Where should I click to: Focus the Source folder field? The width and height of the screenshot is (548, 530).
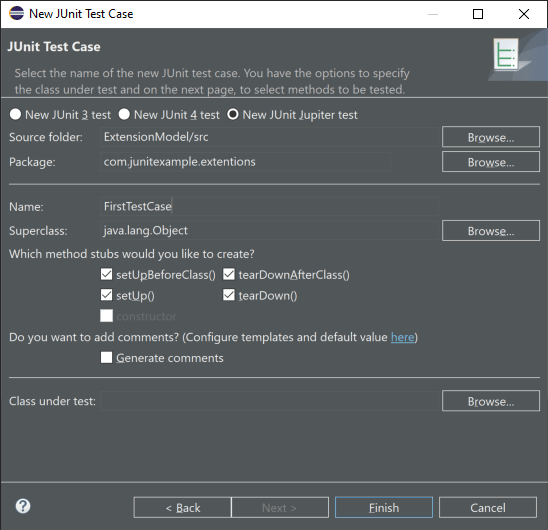click(x=269, y=137)
